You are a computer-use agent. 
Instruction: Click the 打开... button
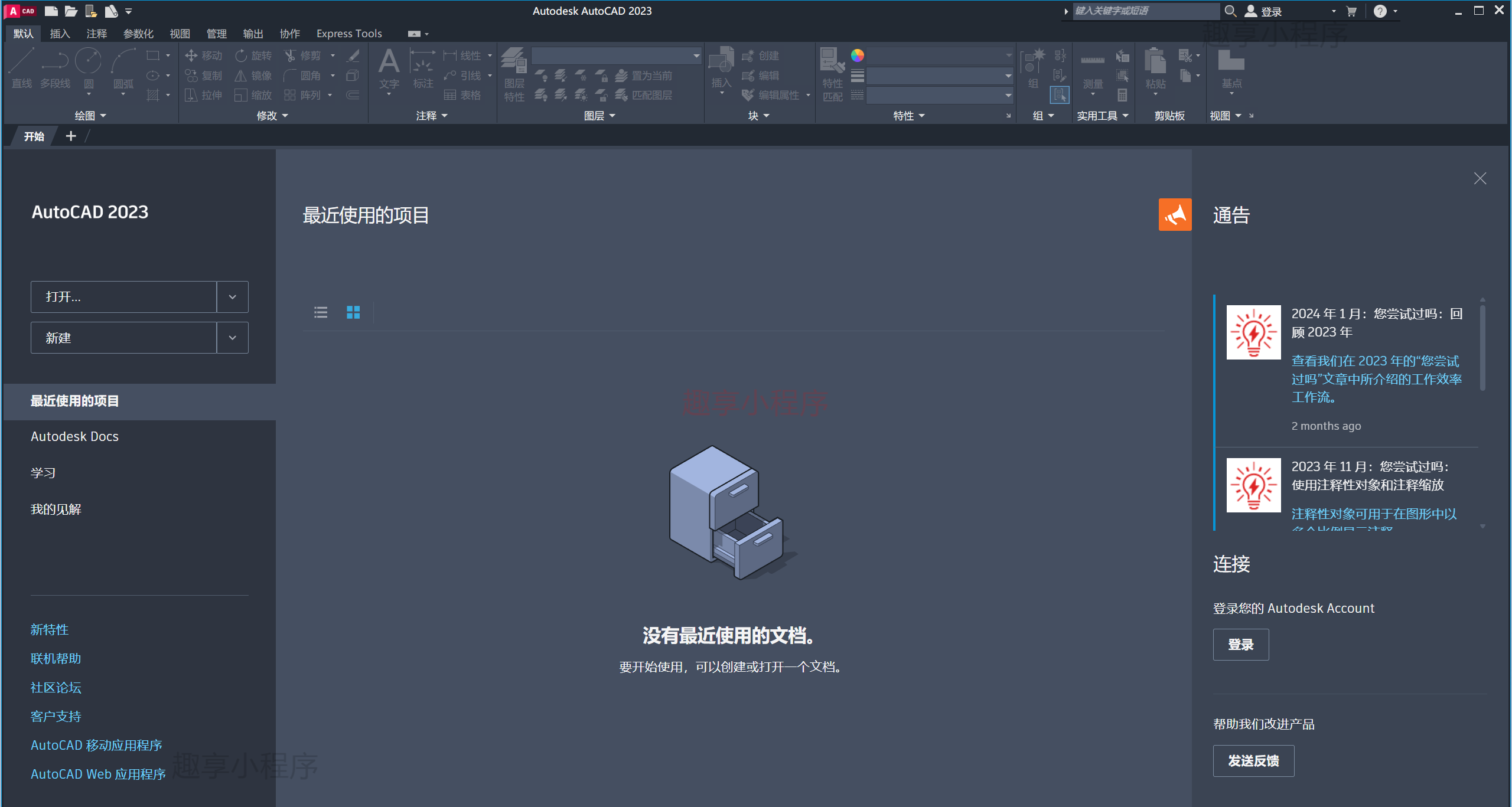click(123, 297)
